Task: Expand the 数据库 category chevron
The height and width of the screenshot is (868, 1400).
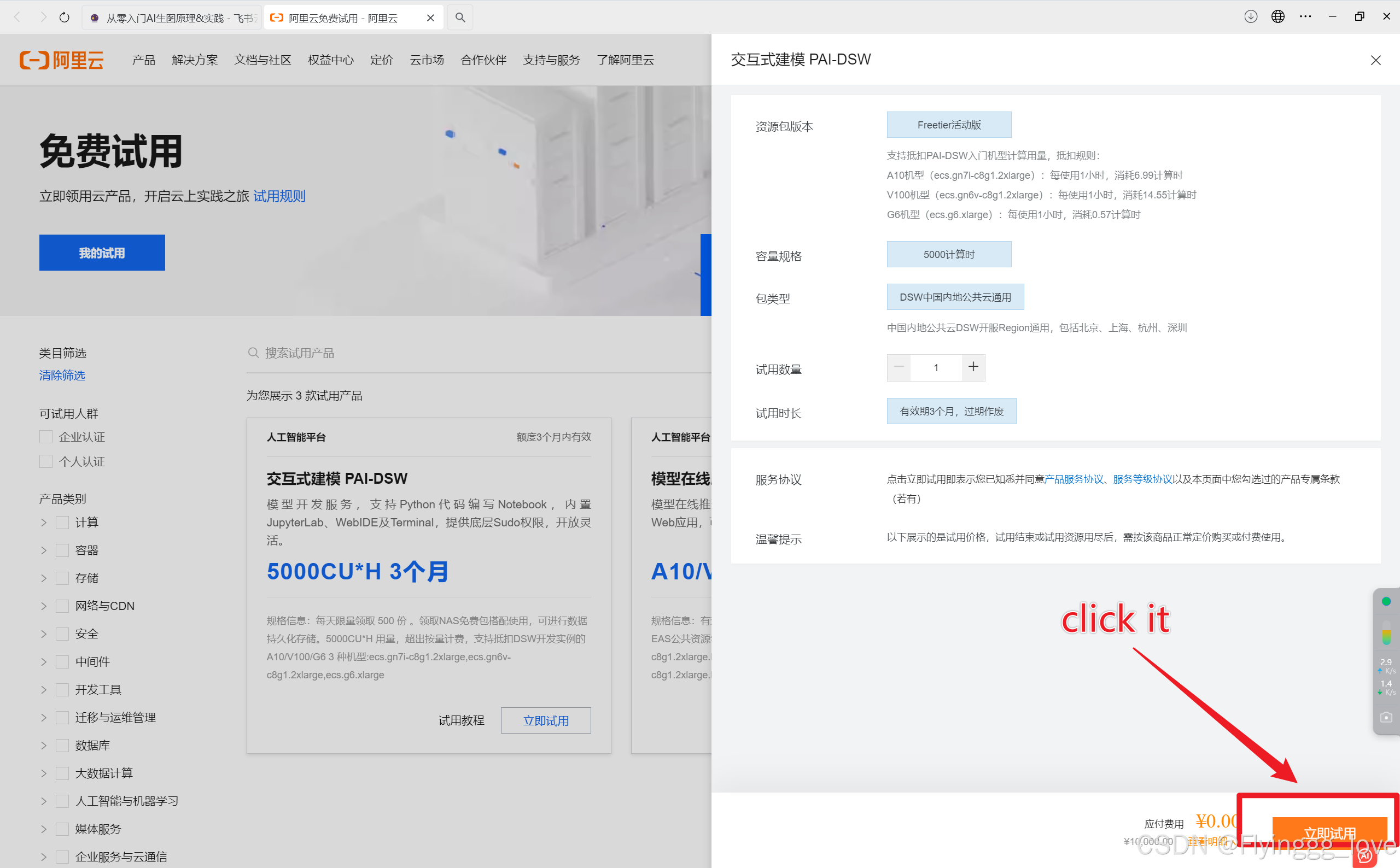Action: click(44, 745)
